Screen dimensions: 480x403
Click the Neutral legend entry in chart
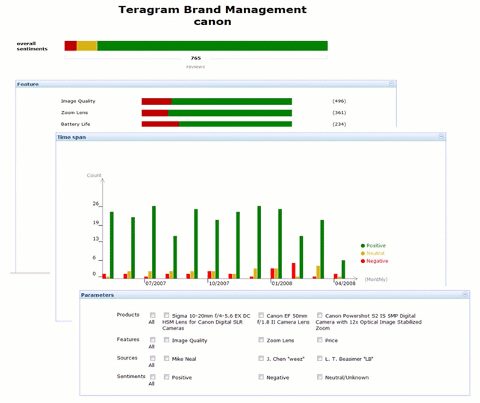click(373, 253)
